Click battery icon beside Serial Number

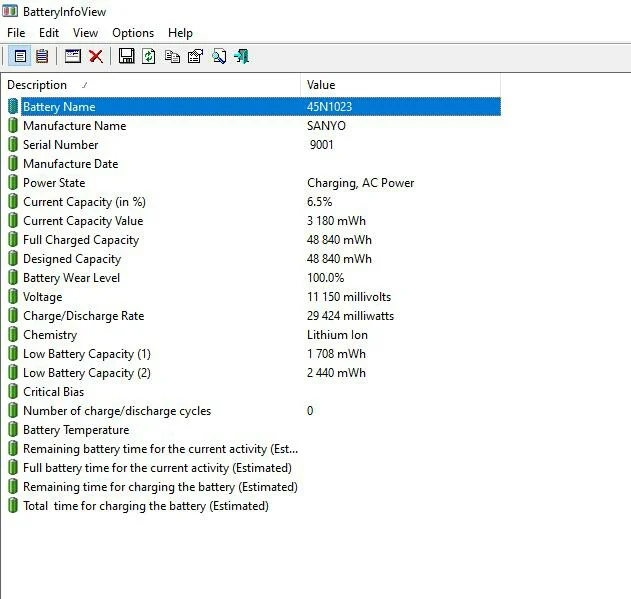tap(13, 145)
